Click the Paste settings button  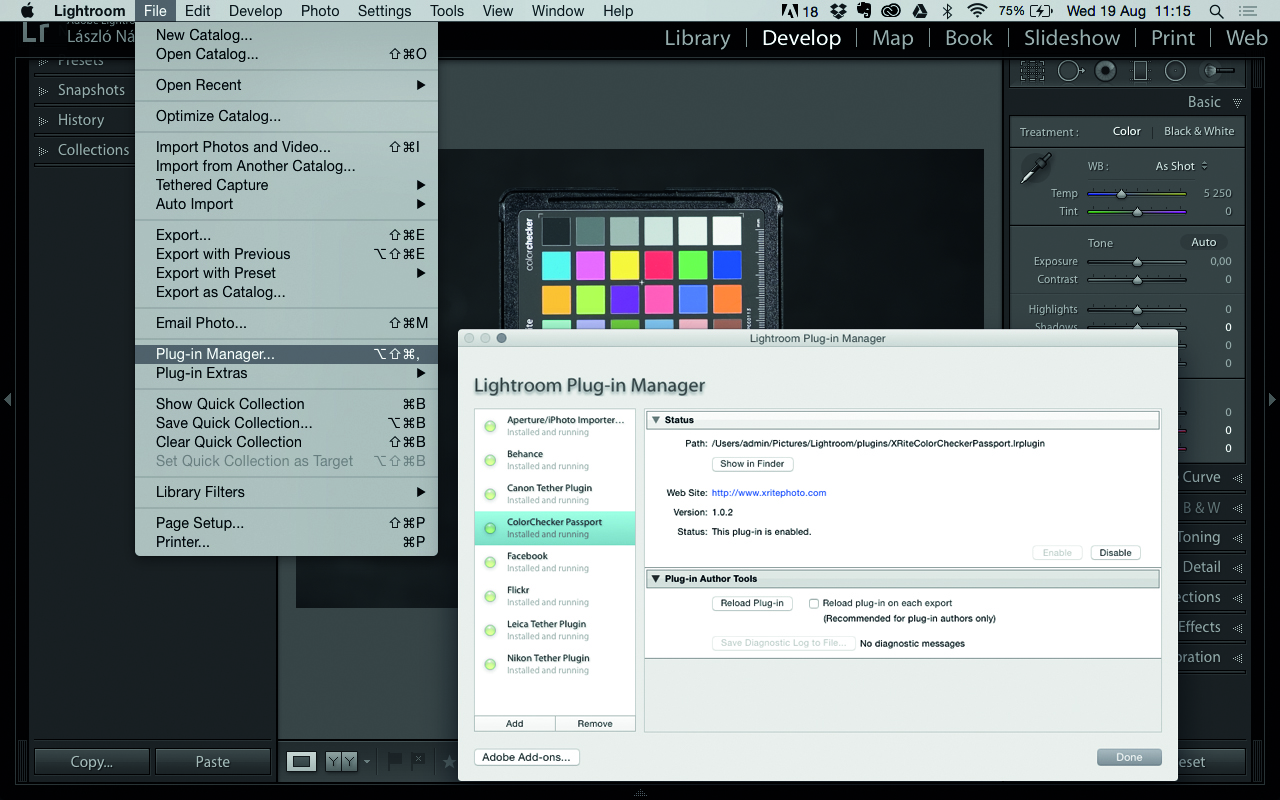click(x=212, y=762)
